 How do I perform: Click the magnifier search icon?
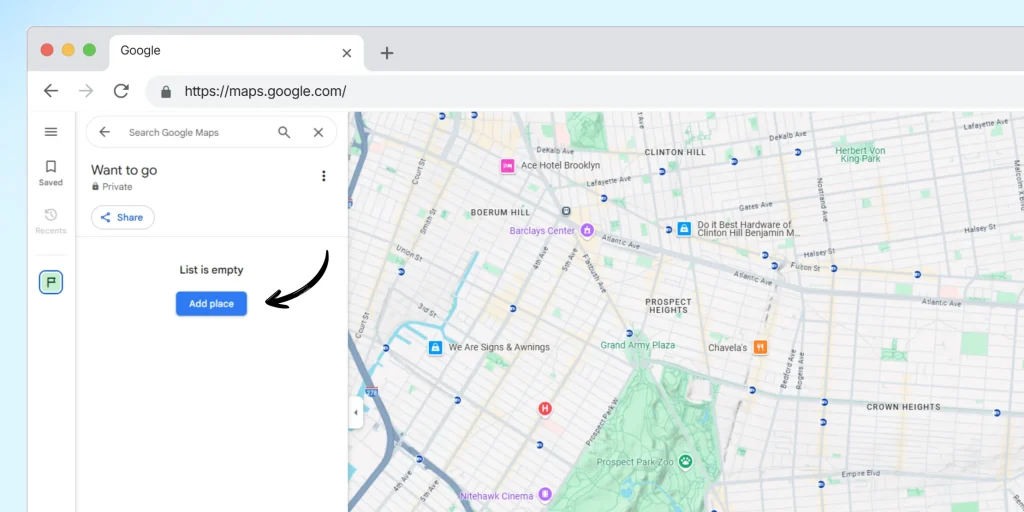coord(284,133)
